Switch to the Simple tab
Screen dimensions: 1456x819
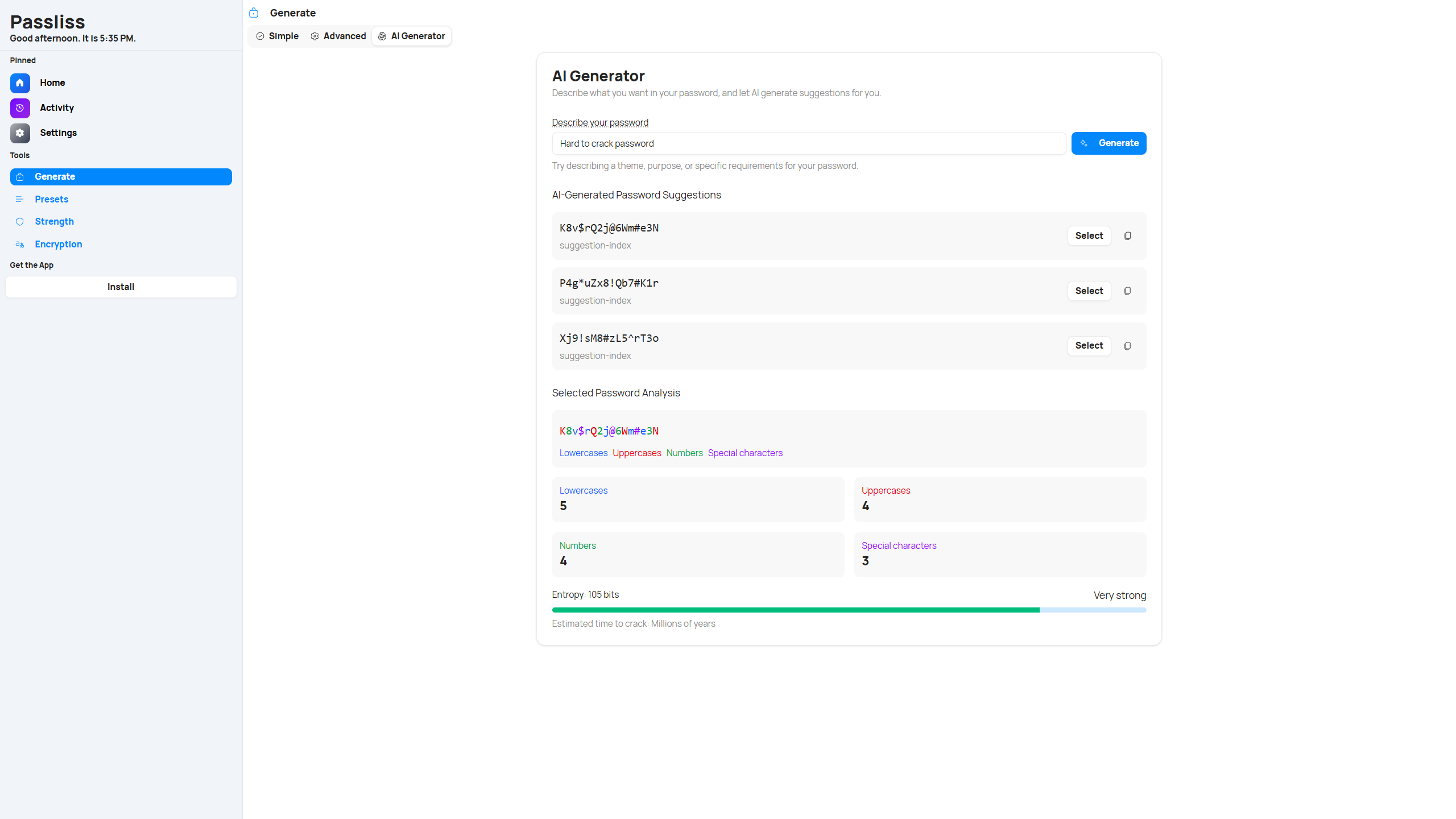coord(278,36)
